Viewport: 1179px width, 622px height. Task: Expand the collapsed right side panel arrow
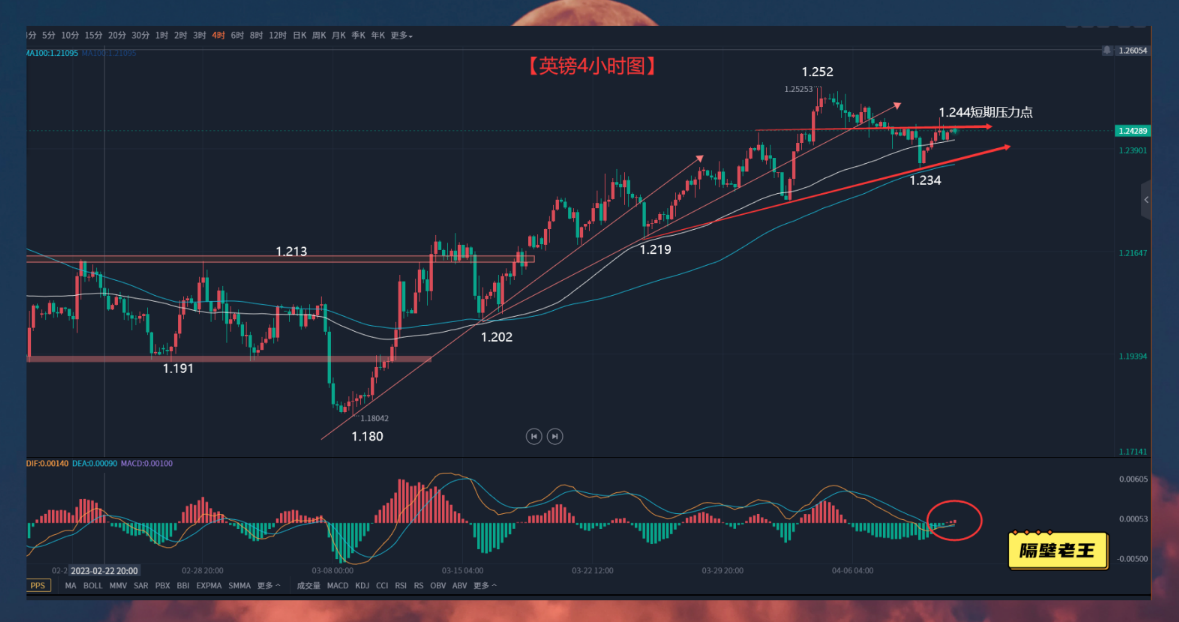pos(1146,200)
